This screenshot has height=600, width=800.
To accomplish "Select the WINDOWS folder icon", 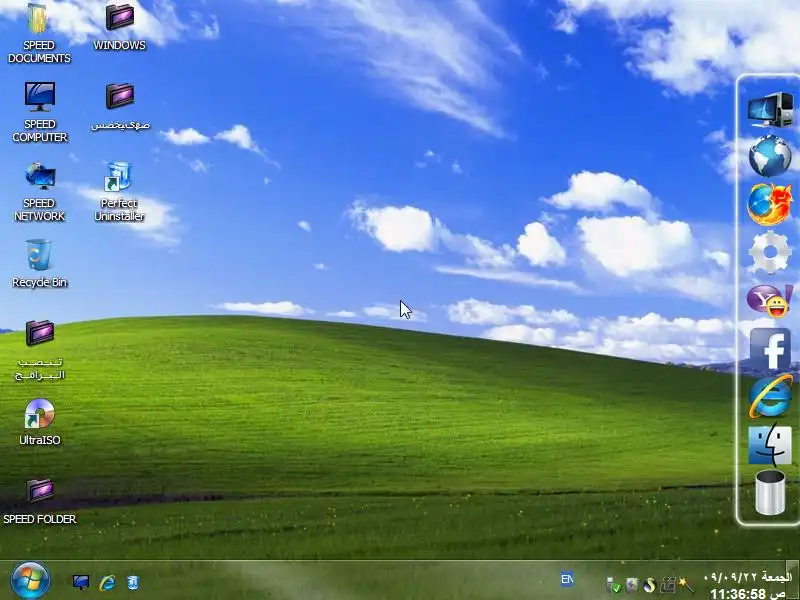I will [119, 27].
